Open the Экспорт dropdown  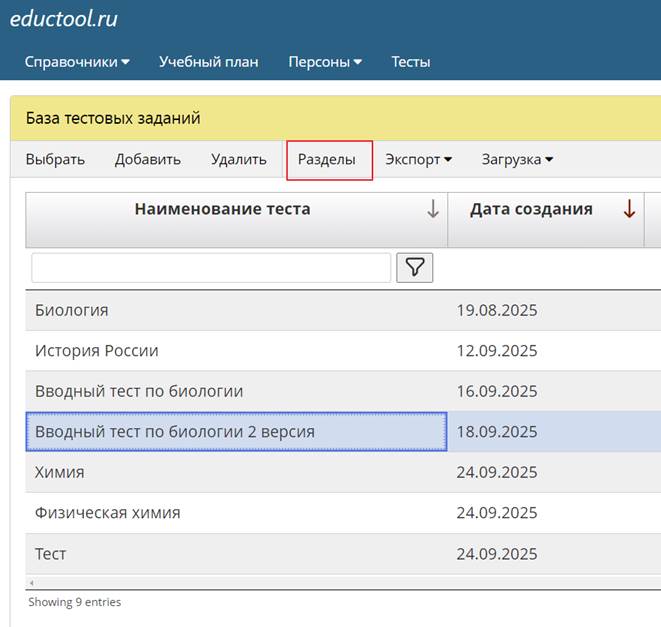click(x=418, y=159)
